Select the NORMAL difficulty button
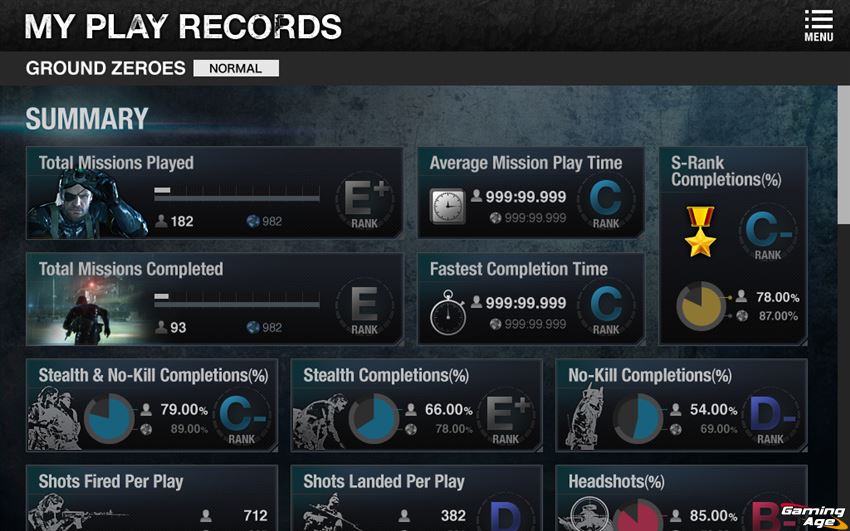 click(236, 68)
